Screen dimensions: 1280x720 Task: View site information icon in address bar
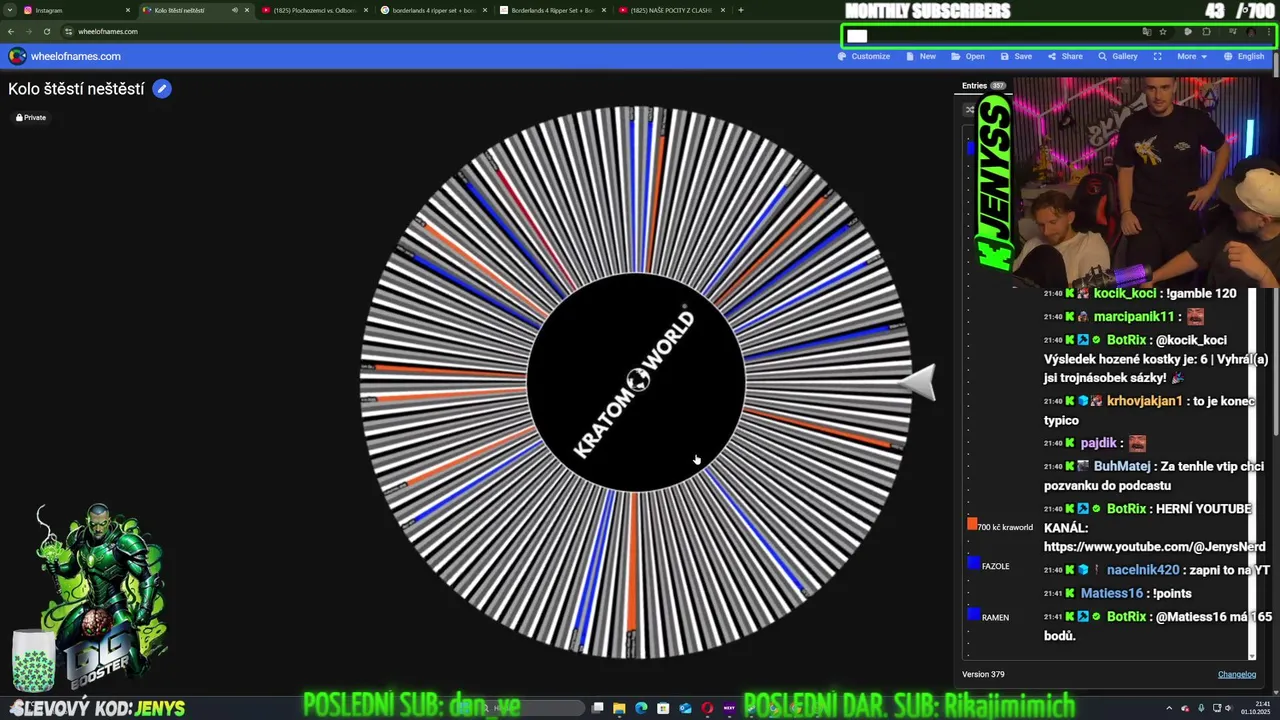point(67,31)
